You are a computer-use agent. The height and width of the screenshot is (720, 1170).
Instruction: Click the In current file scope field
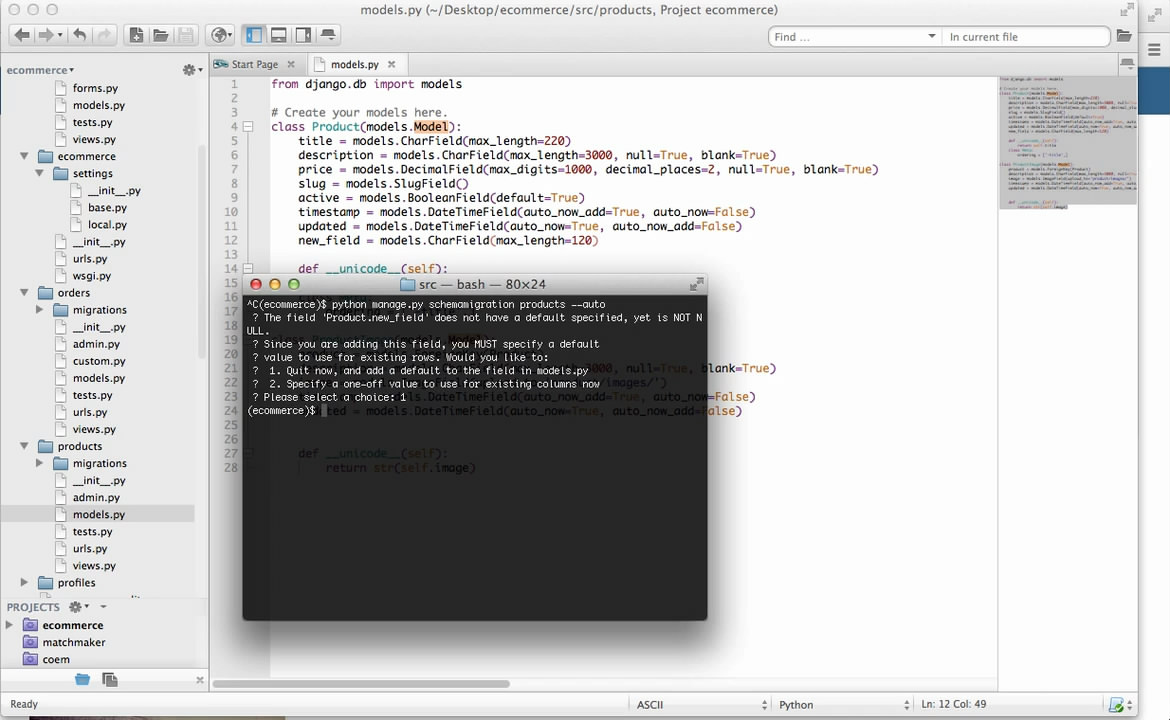[x=1024, y=37]
